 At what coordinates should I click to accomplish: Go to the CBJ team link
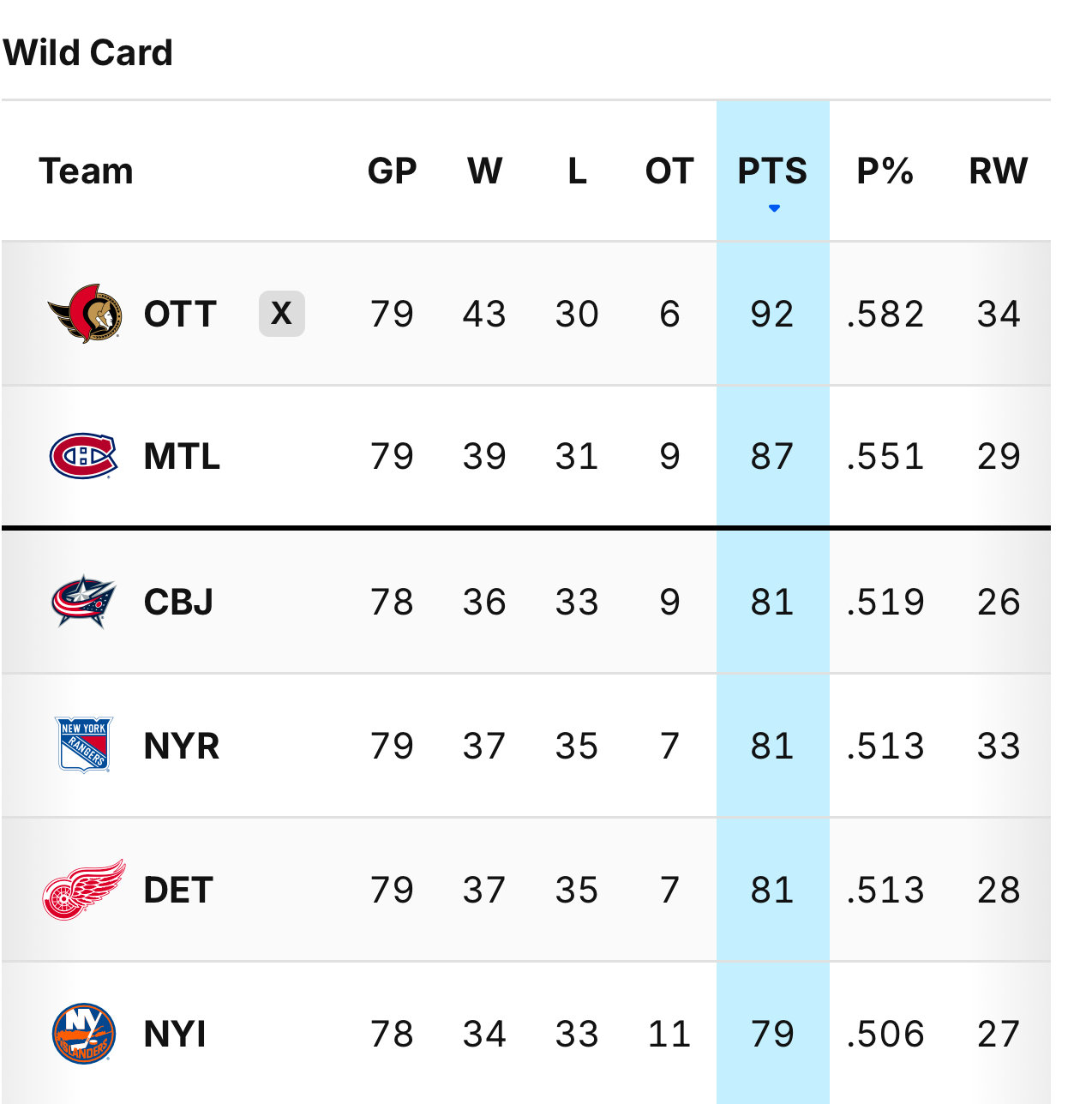(x=179, y=602)
